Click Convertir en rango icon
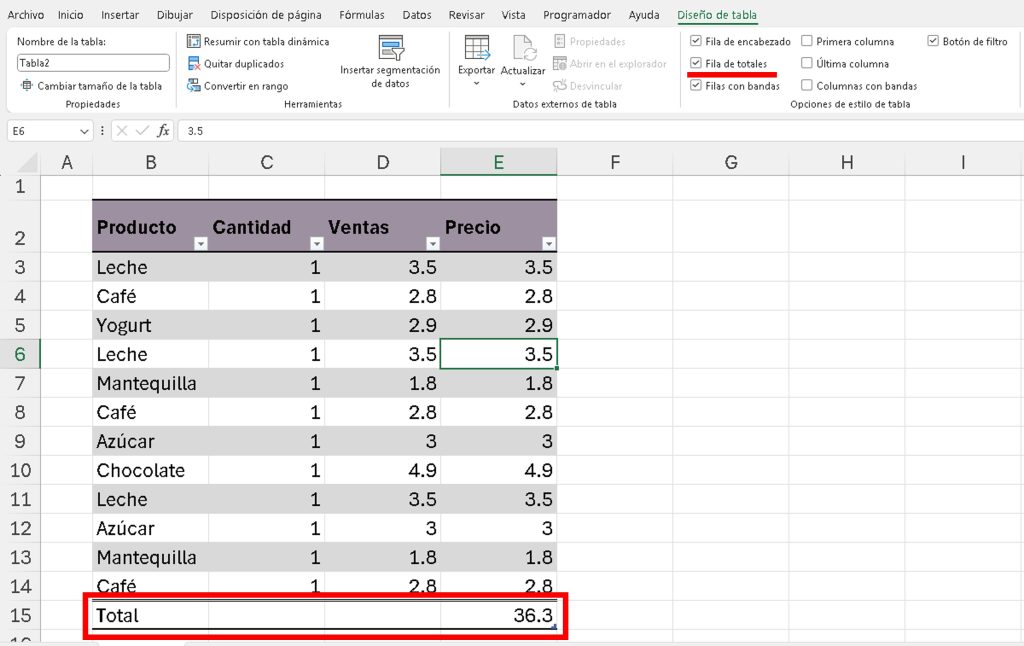The image size is (1024, 646). pos(194,86)
